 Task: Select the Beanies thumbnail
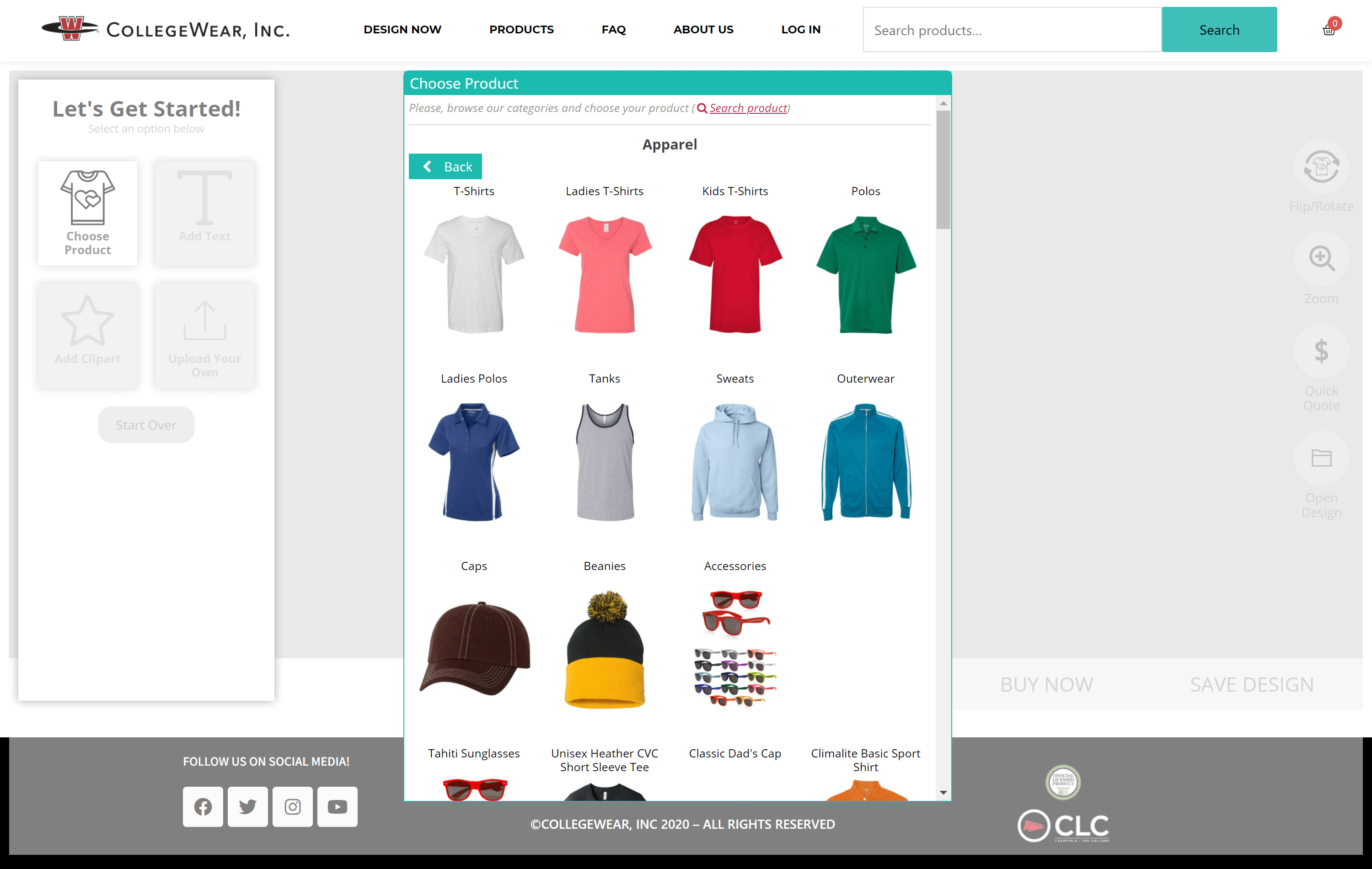pos(605,649)
